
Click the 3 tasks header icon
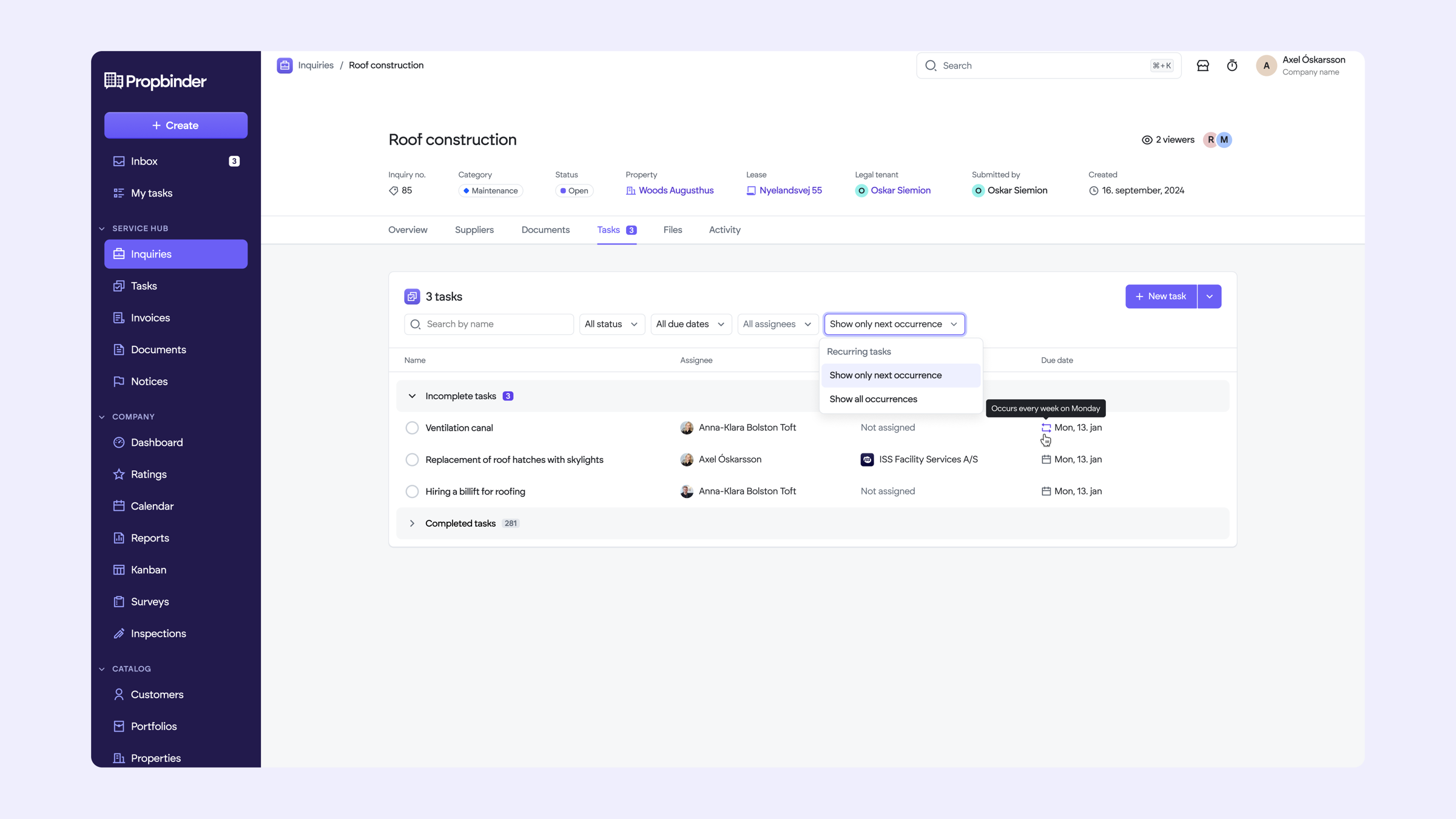click(412, 297)
